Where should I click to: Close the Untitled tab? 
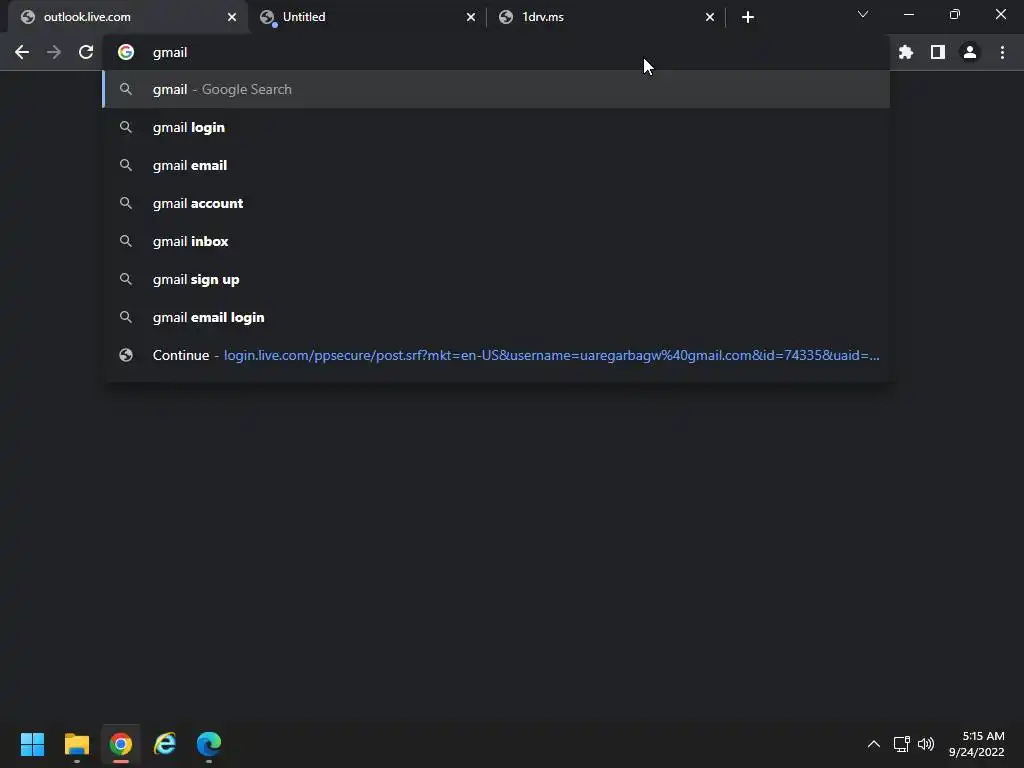tap(471, 17)
